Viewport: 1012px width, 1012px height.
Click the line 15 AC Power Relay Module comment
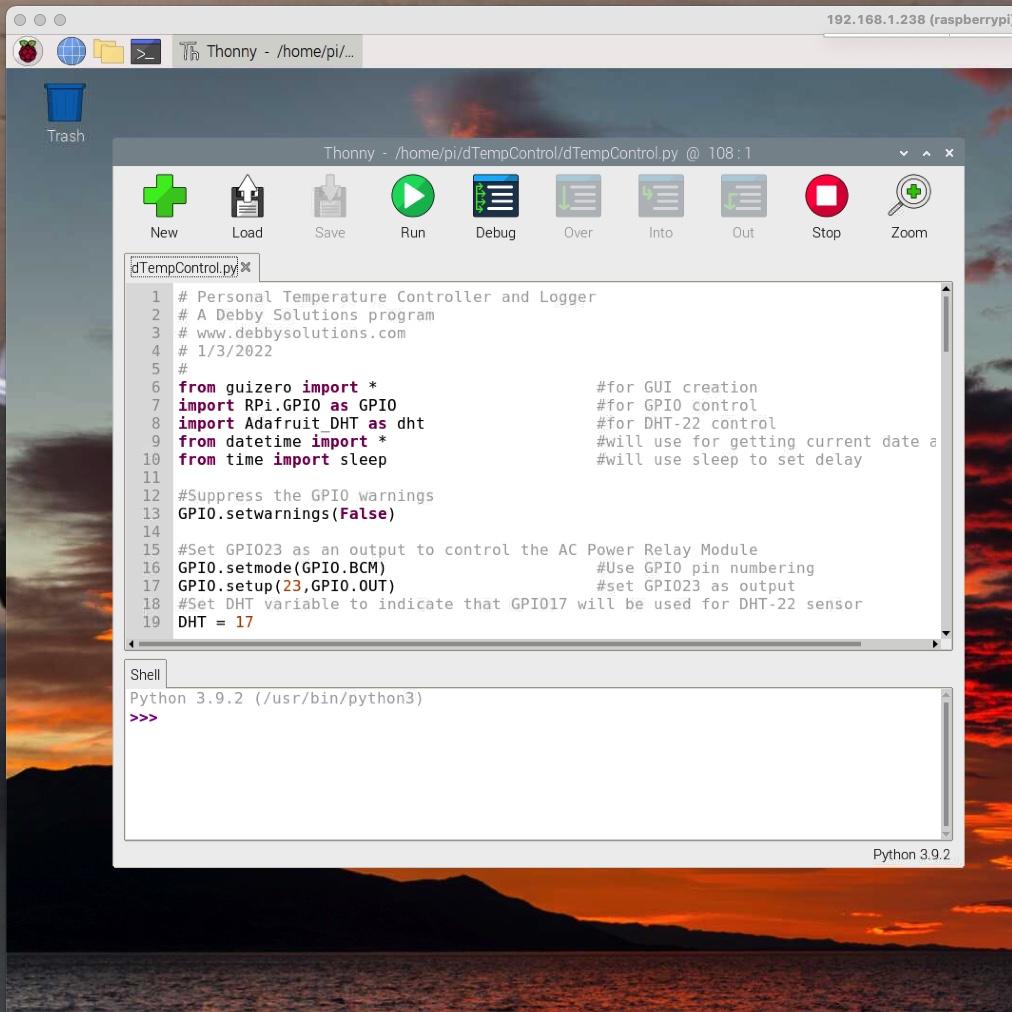tap(468, 550)
